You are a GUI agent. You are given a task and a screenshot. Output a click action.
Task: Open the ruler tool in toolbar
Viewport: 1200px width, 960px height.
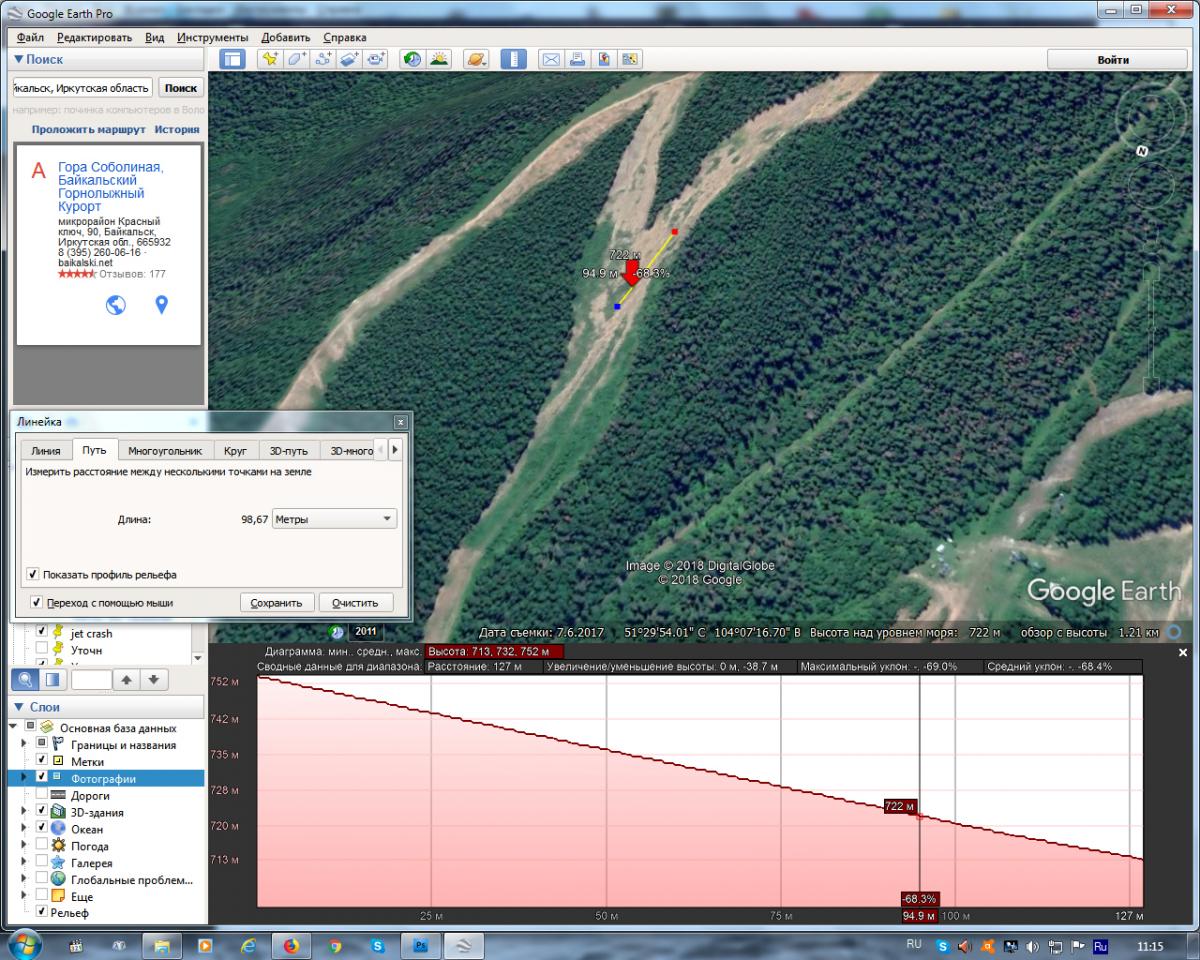click(x=513, y=59)
